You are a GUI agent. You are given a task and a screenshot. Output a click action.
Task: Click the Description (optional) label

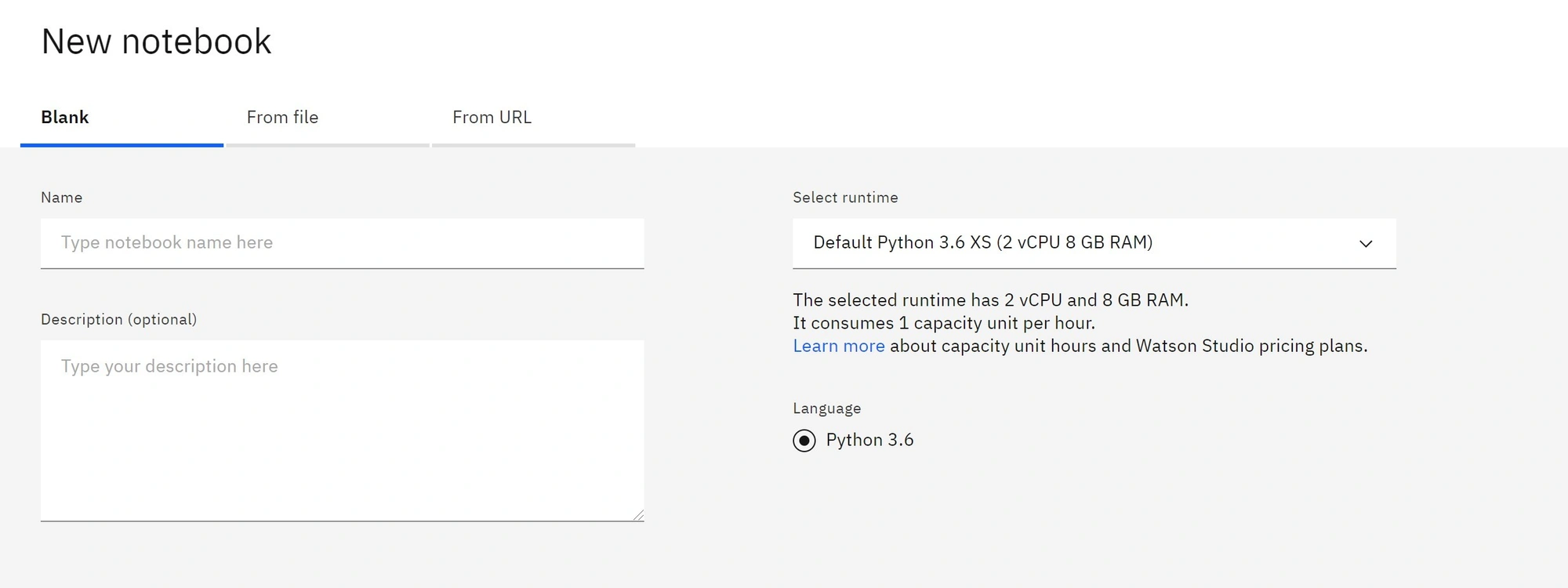point(118,319)
